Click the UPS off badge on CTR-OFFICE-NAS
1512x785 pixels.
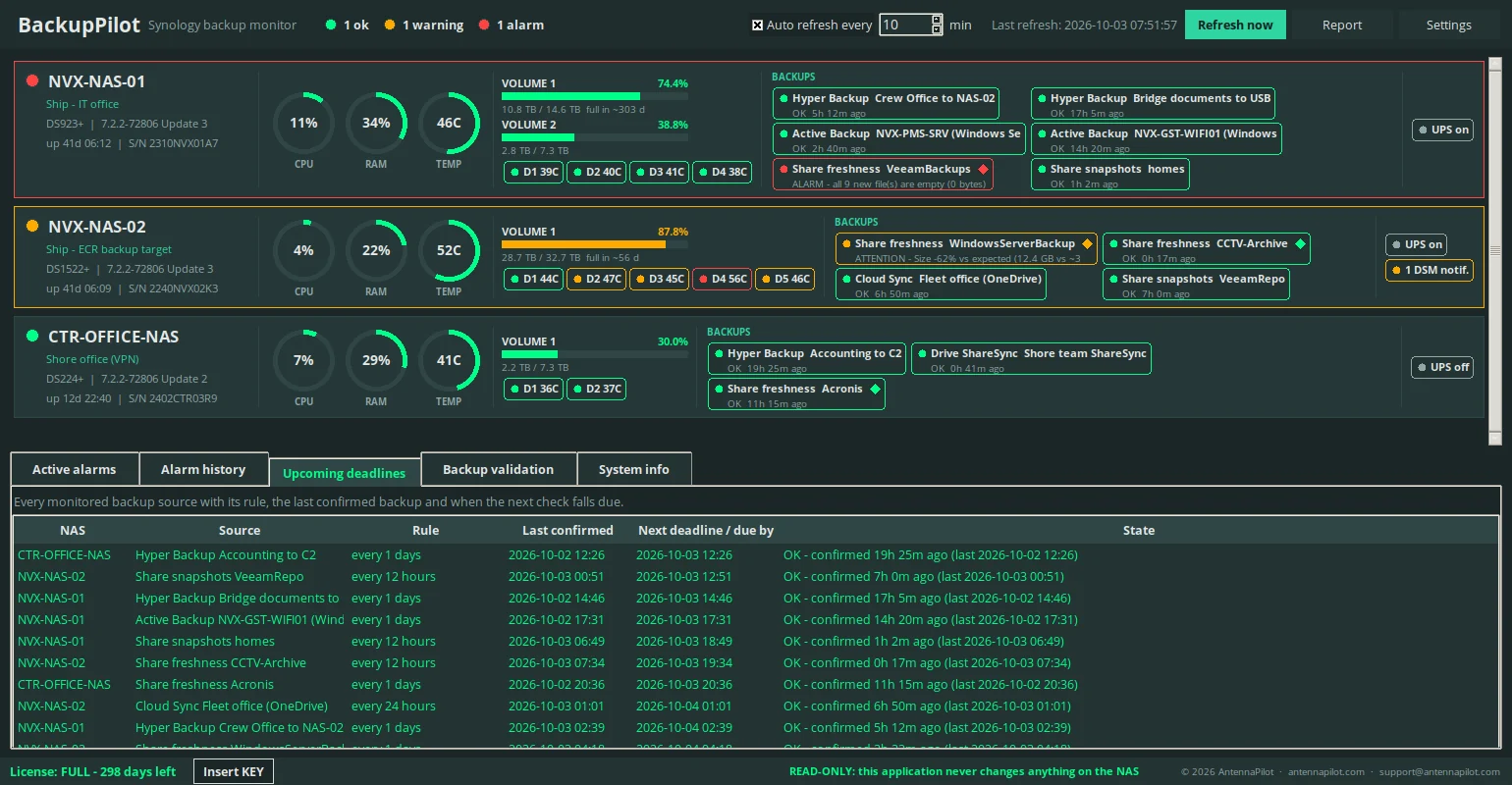[x=1442, y=367]
